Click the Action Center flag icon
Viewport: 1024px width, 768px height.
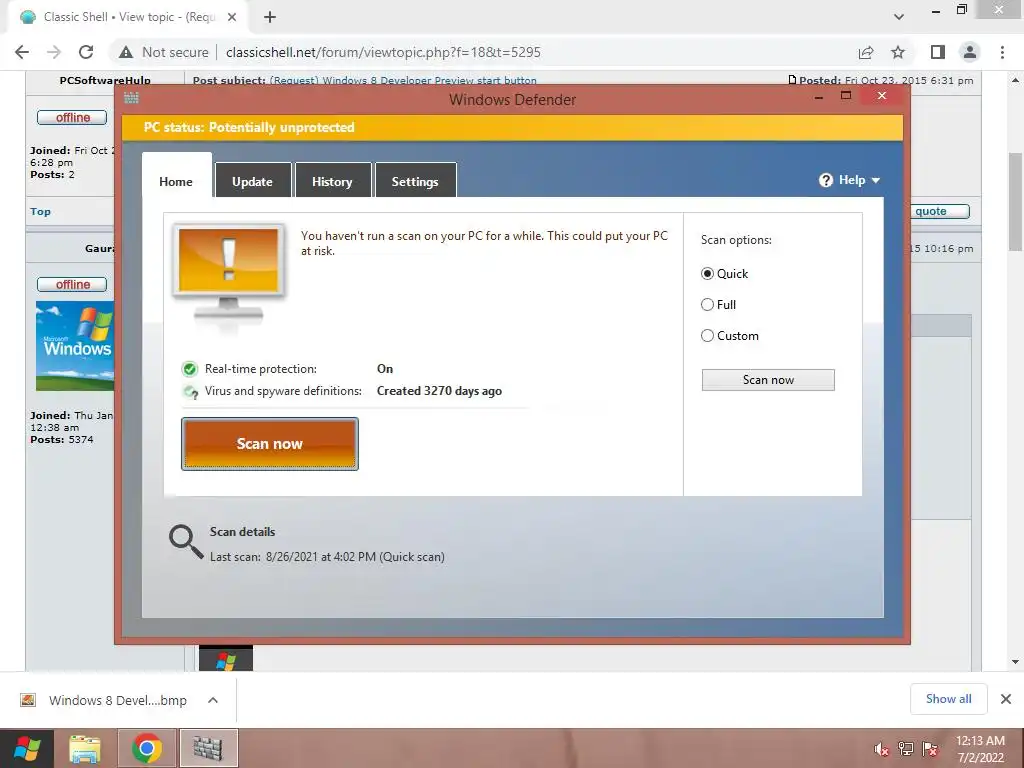pyautogui.click(x=931, y=749)
